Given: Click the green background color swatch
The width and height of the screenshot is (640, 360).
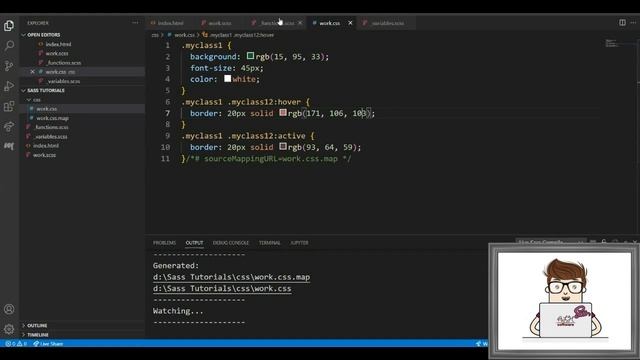Looking at the screenshot, I should [250, 56].
